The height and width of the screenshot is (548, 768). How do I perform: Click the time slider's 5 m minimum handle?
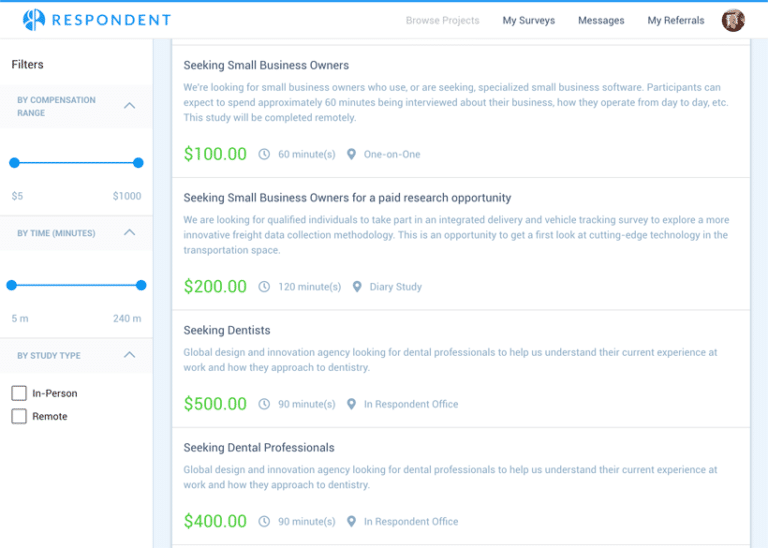click(x=12, y=285)
